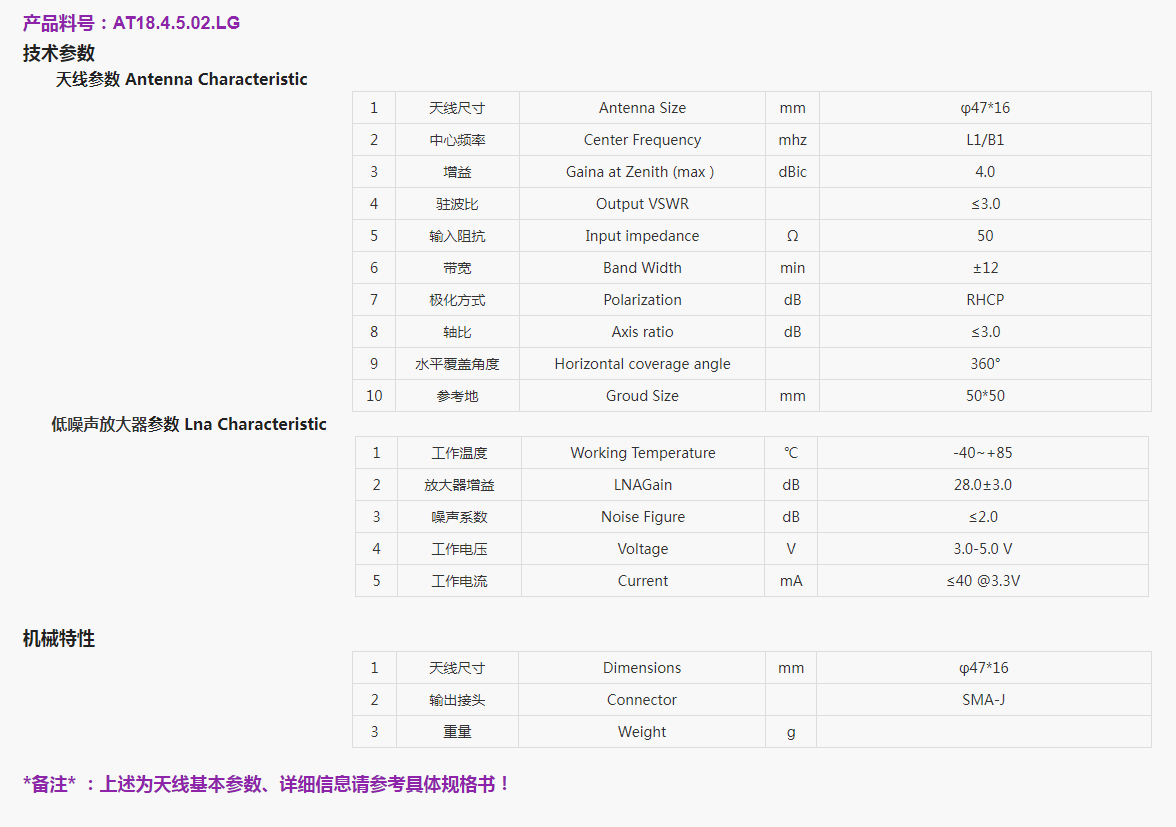Select the 28.0±3.0 gain value
Screen dimensions: 1176x827
point(982,485)
